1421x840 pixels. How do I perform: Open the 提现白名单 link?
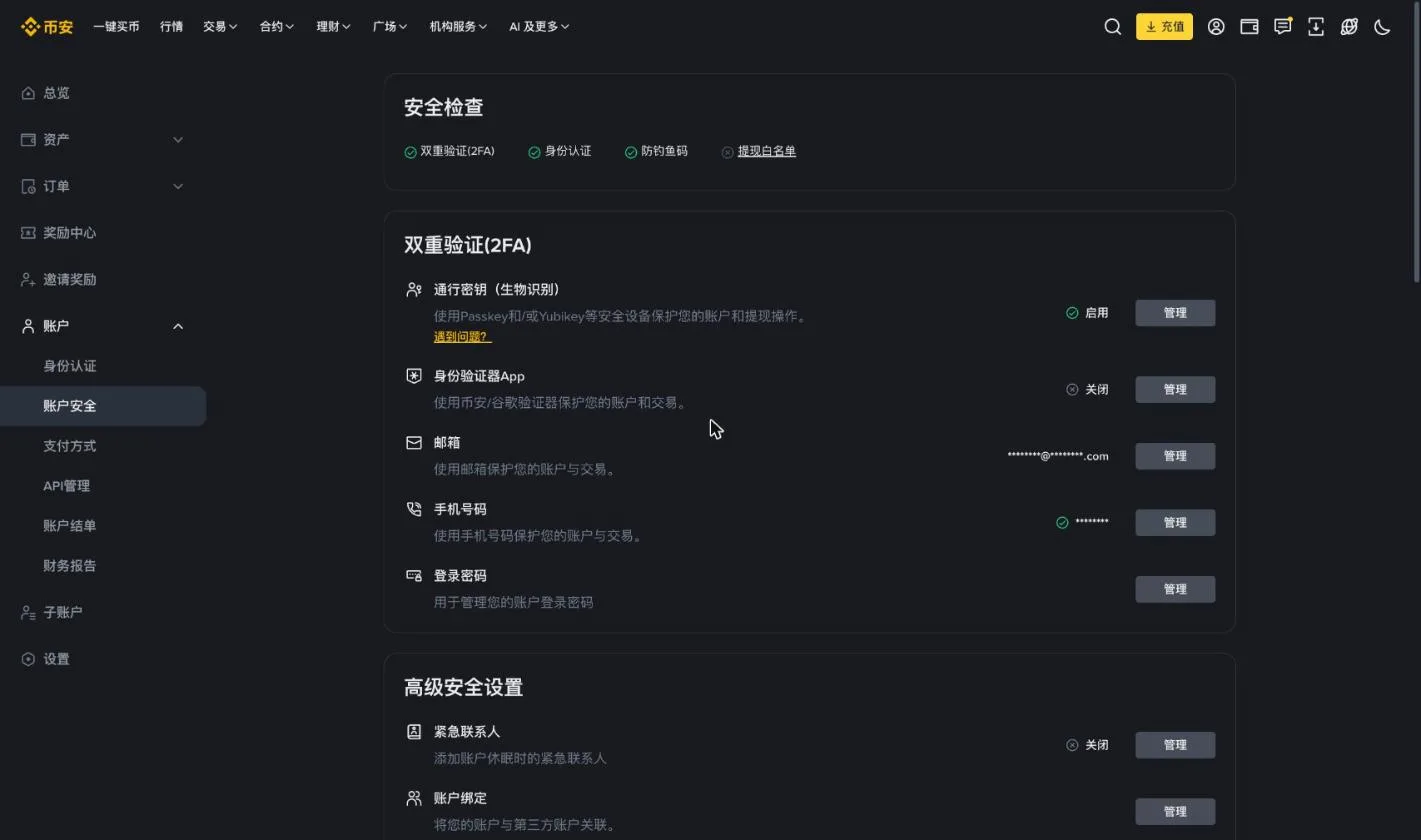(767, 151)
